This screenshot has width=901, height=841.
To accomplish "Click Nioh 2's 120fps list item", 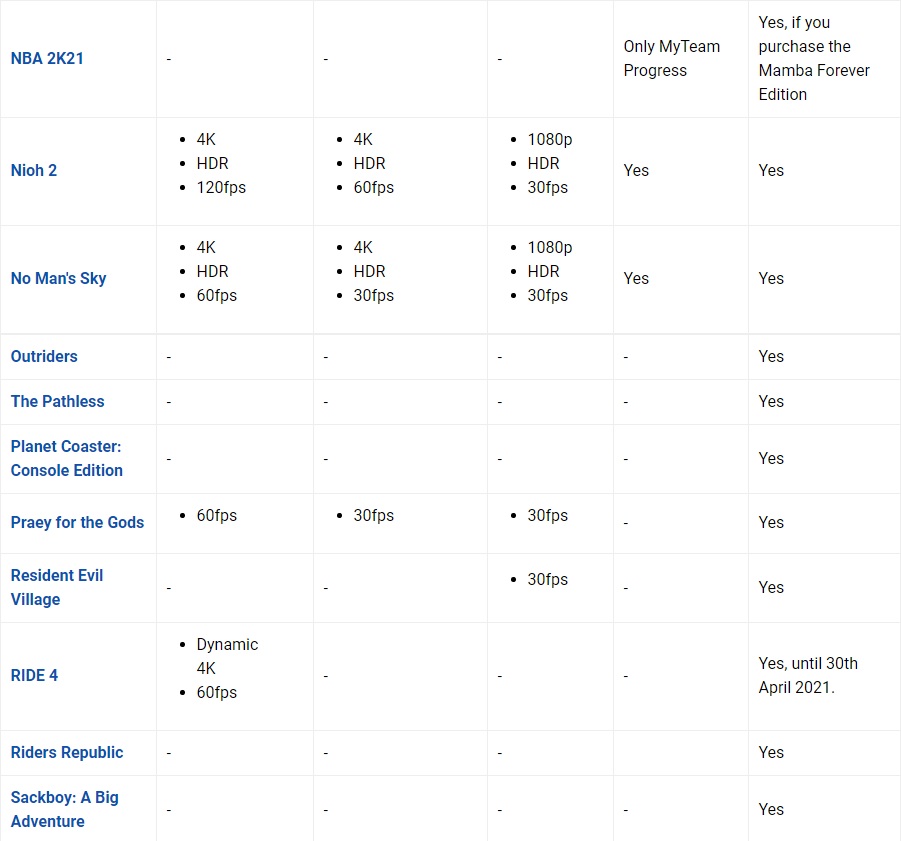I will coord(221,187).
